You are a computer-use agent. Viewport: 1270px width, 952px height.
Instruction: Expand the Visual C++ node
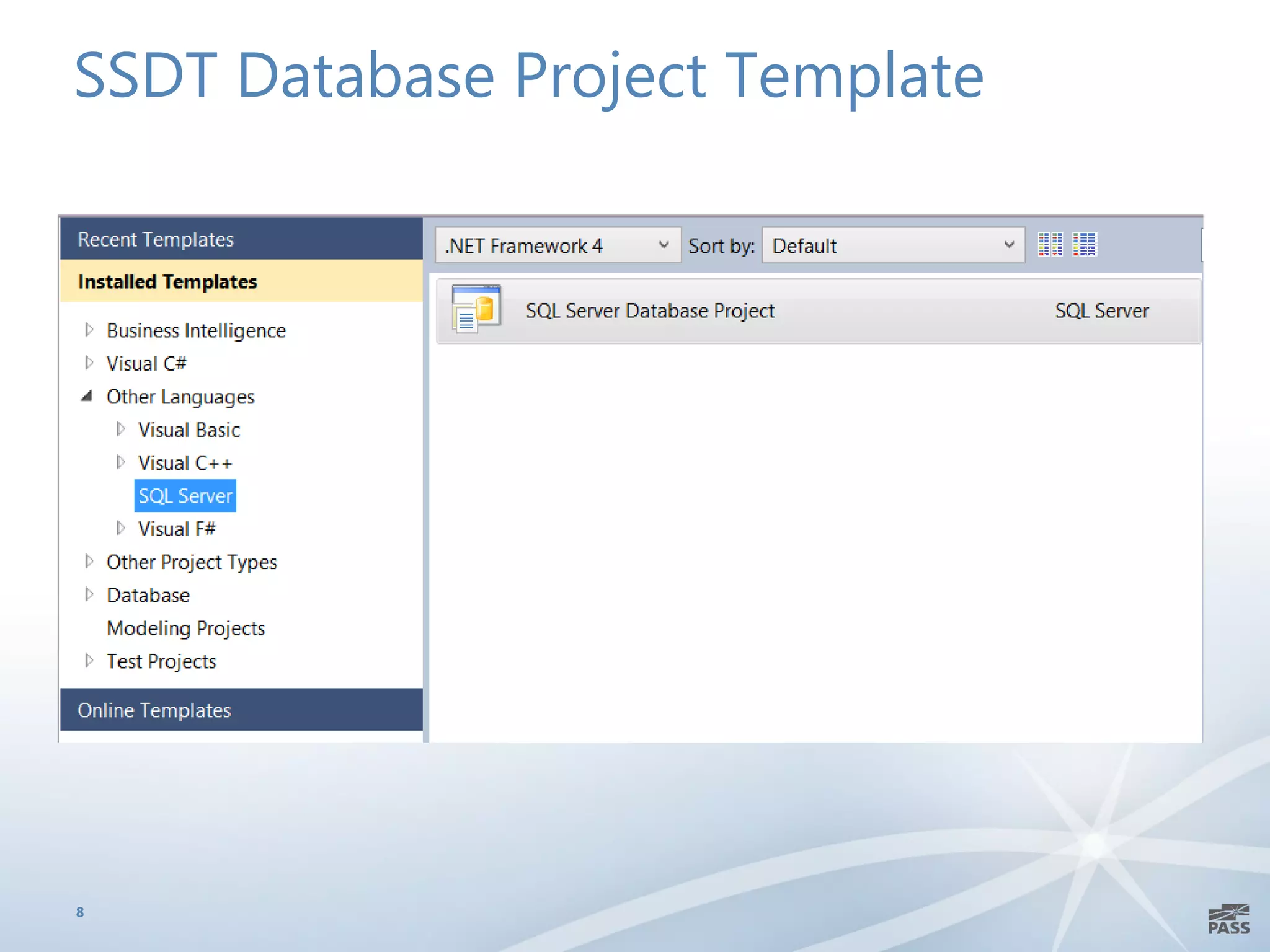pos(120,462)
